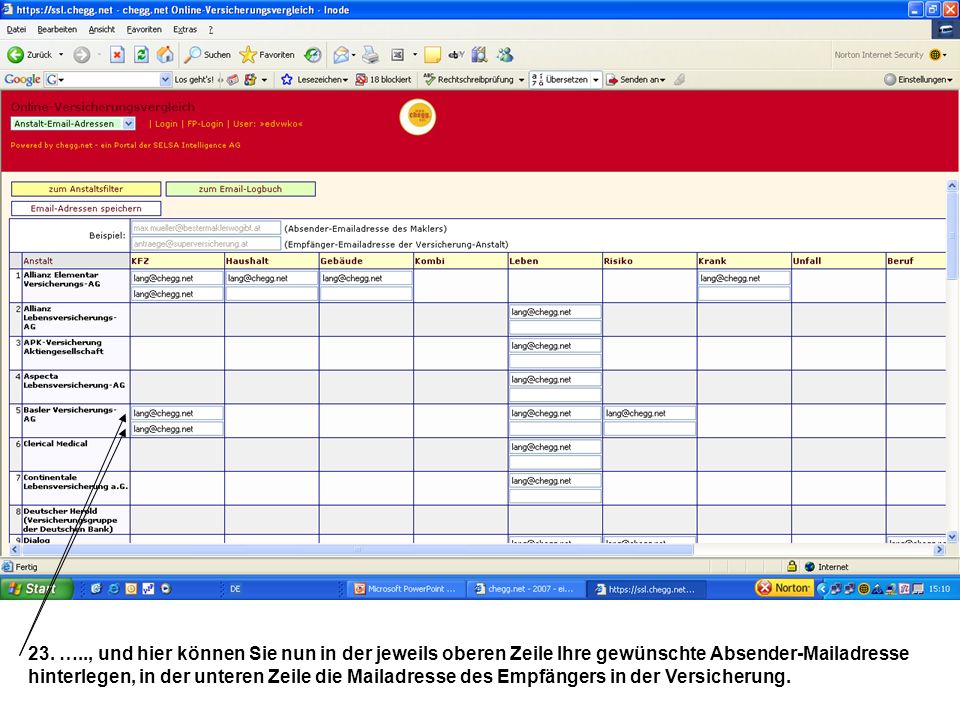Click the eBay toolbar icon
This screenshot has height=720, width=960.
tap(456, 55)
